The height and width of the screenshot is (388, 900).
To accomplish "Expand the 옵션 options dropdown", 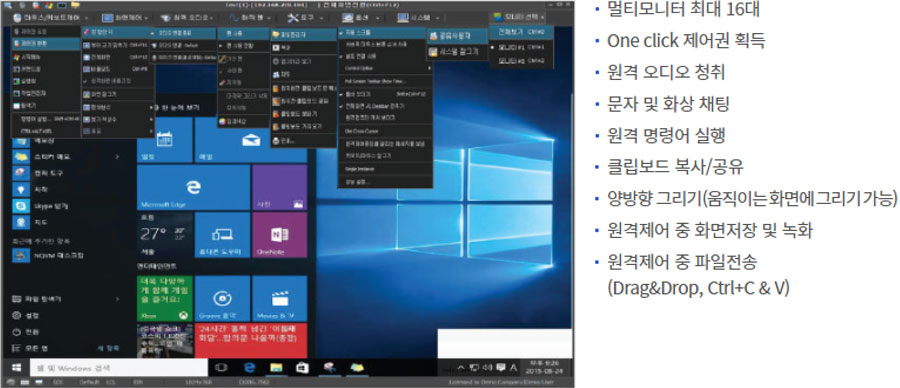I will (x=359, y=17).
